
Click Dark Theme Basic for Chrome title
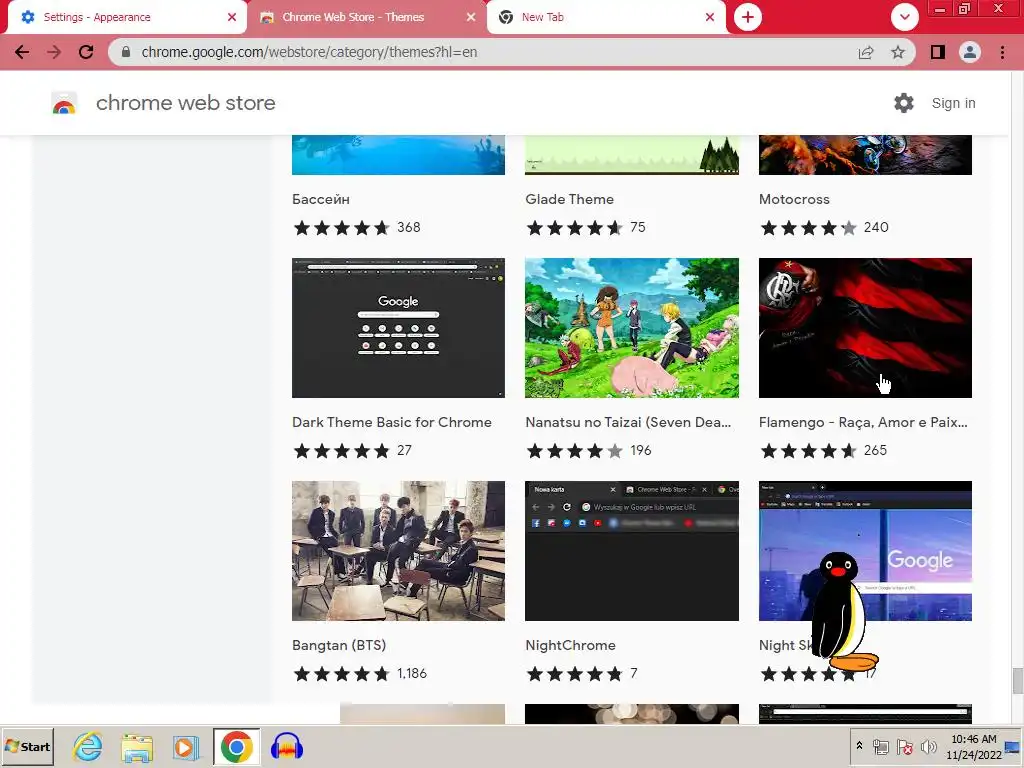(x=392, y=423)
